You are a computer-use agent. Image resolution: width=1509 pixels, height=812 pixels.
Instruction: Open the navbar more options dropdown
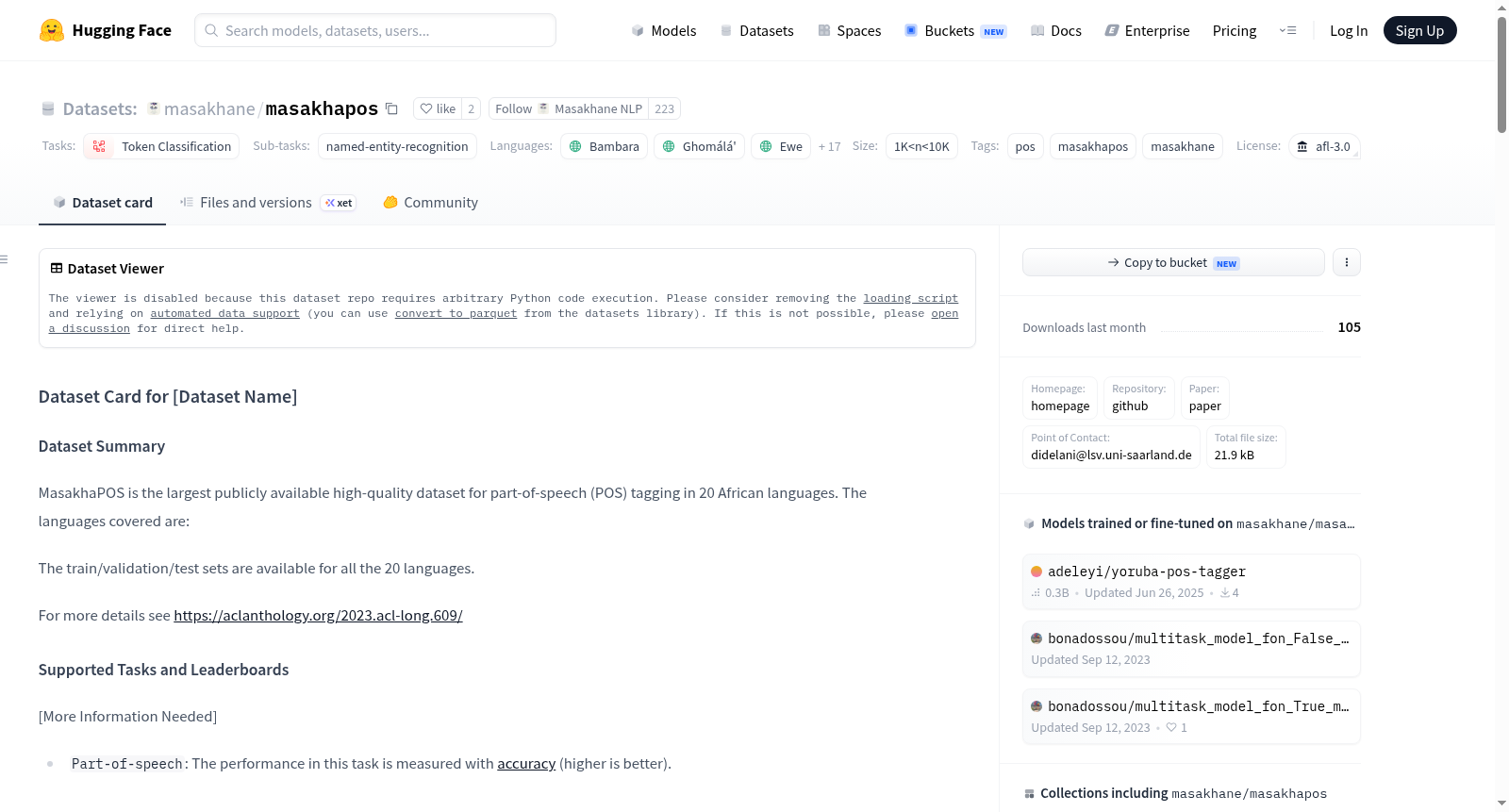click(1287, 30)
